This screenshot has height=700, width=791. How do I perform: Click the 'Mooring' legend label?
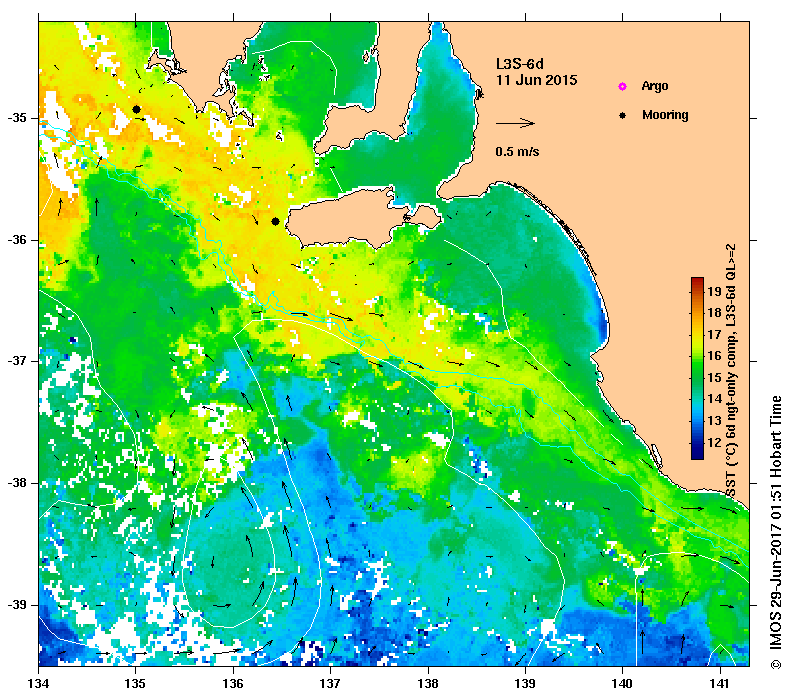click(x=665, y=115)
